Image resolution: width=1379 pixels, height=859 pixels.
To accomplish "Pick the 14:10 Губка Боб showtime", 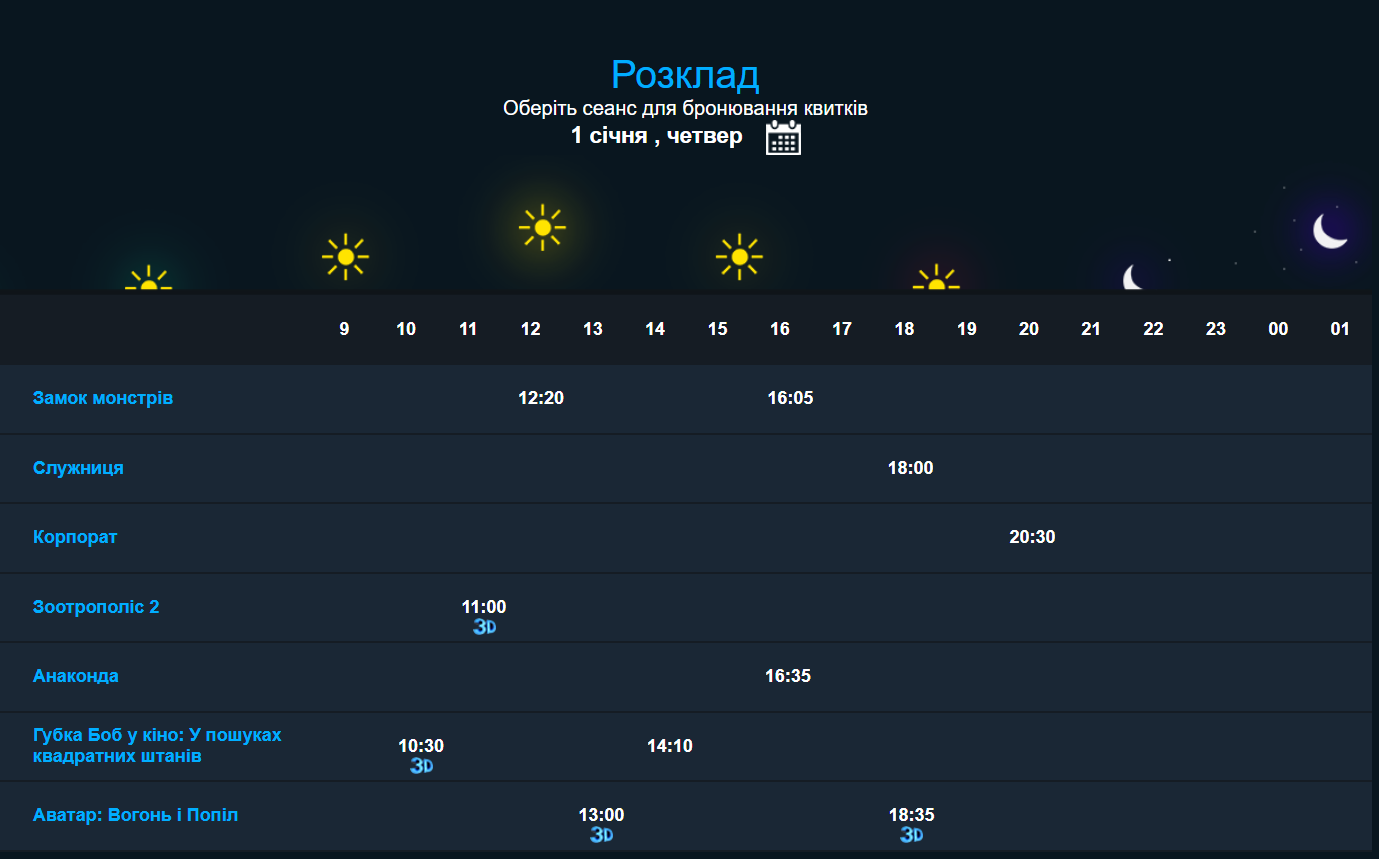I will click(x=670, y=746).
